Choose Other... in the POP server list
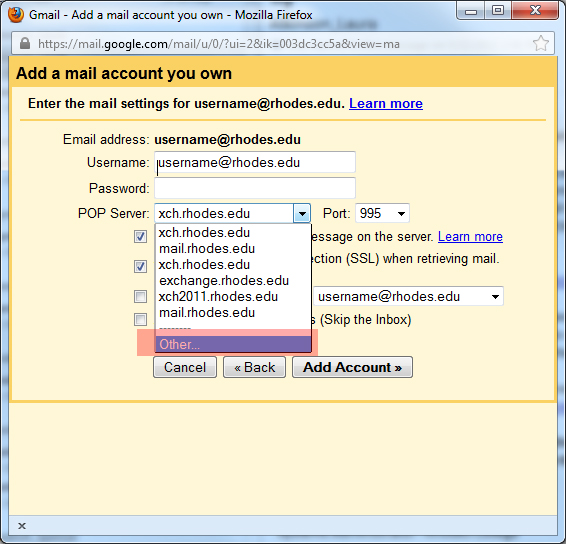The height and width of the screenshot is (544, 566). tap(233, 344)
